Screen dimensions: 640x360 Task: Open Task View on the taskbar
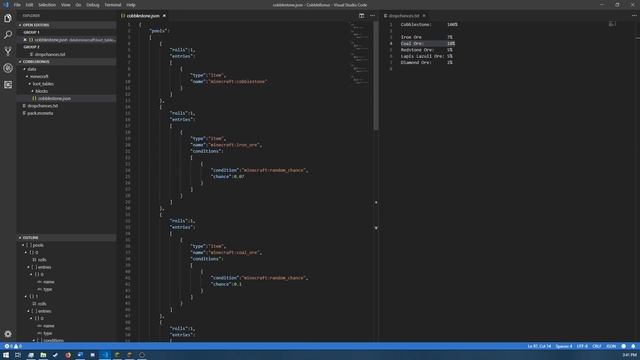click(18, 355)
